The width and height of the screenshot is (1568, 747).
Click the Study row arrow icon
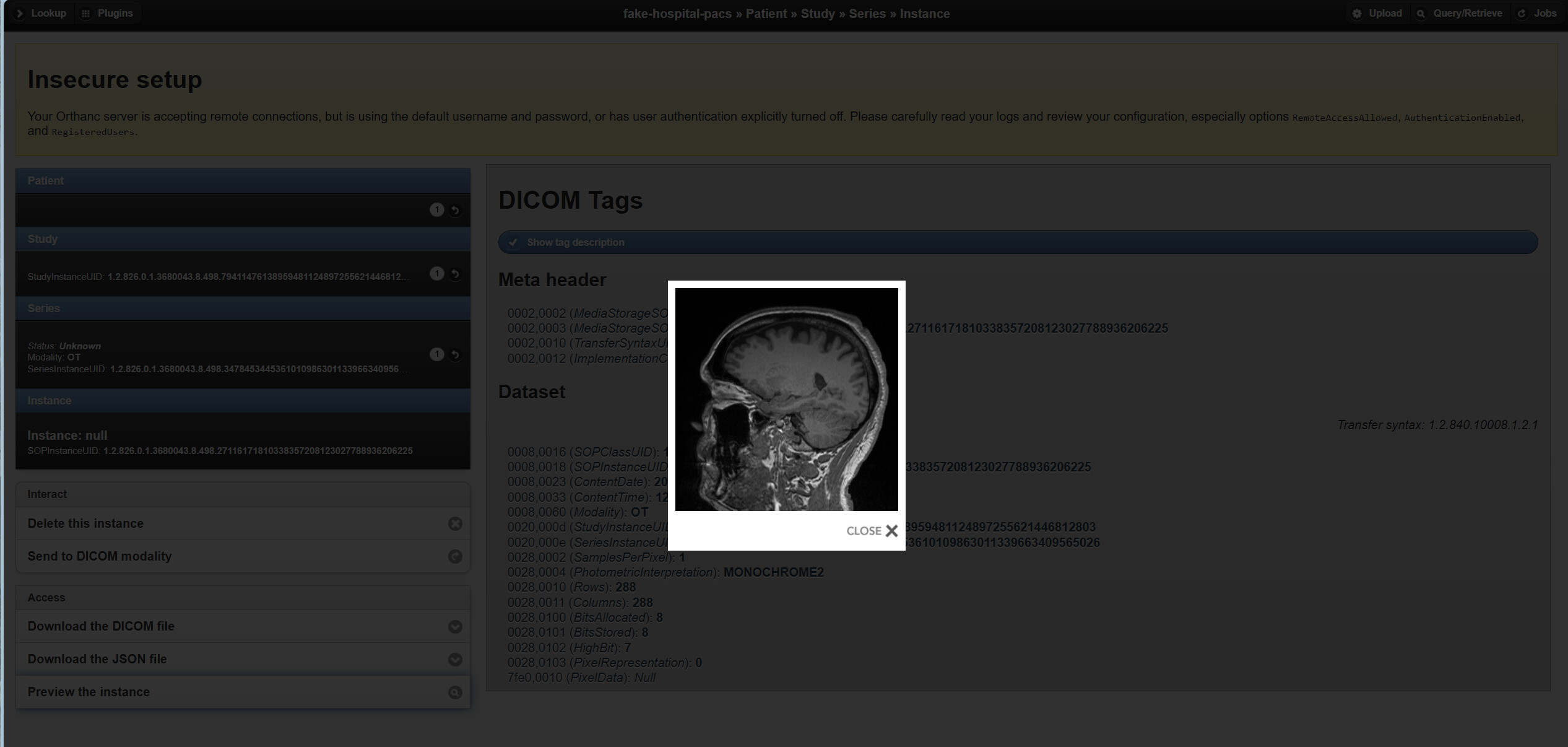[x=455, y=274]
